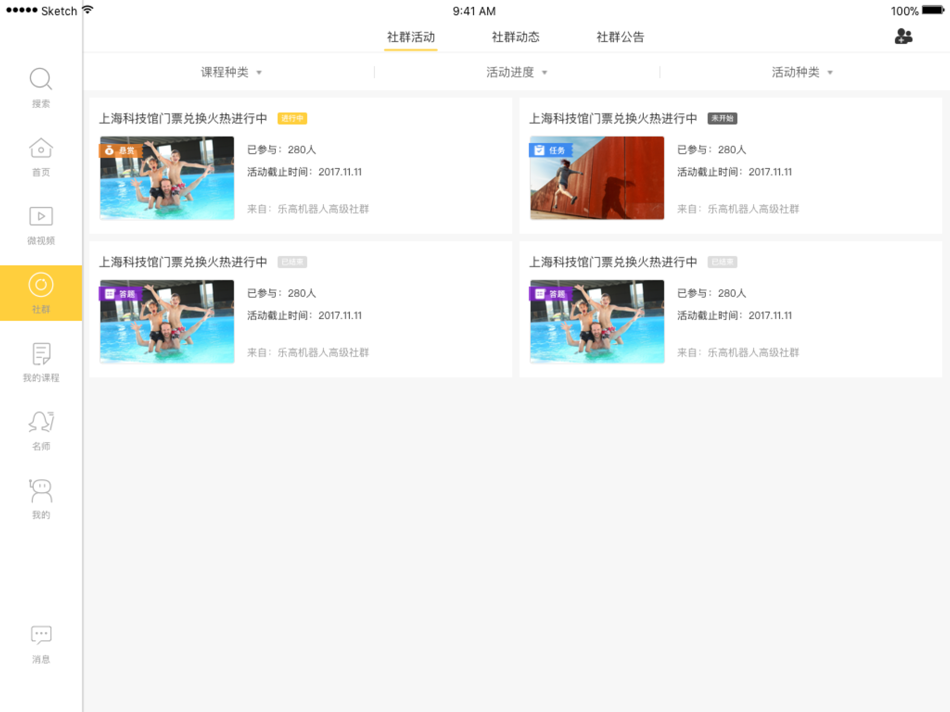Select the highlighted 社群 sidebar item
This screenshot has width=950, height=712.
41,293
